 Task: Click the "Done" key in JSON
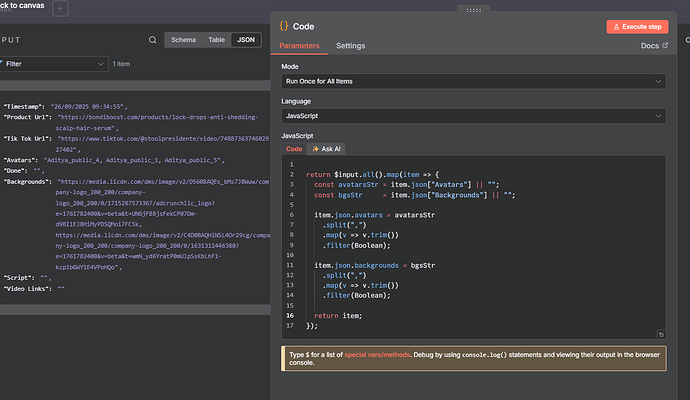[x=15, y=171]
